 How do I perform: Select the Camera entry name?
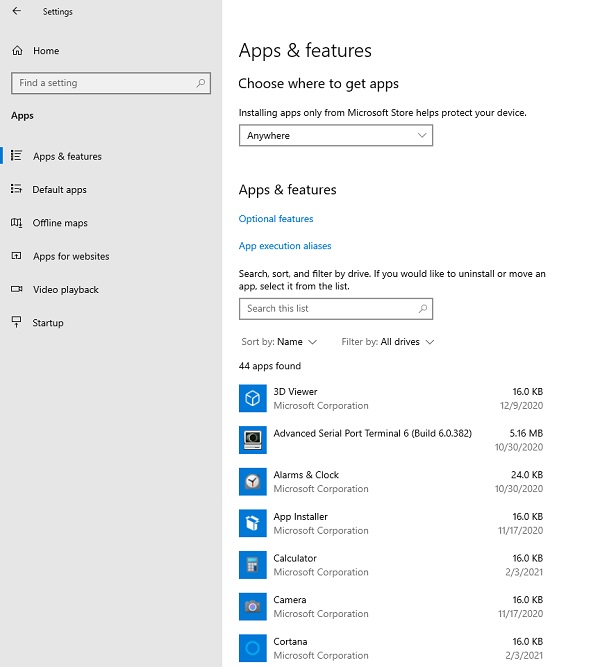(x=290, y=600)
